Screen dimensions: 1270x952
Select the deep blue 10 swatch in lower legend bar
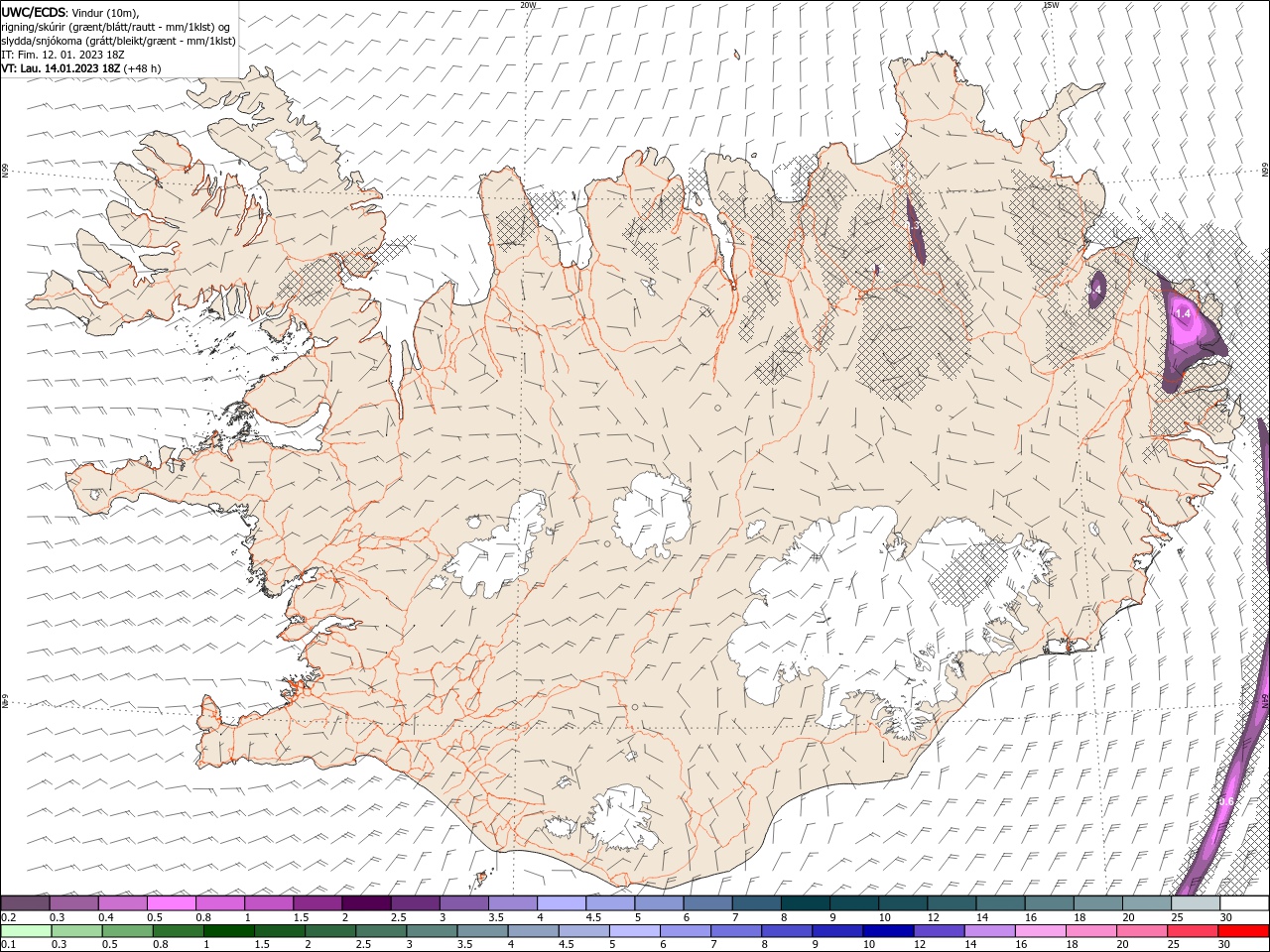(x=888, y=931)
